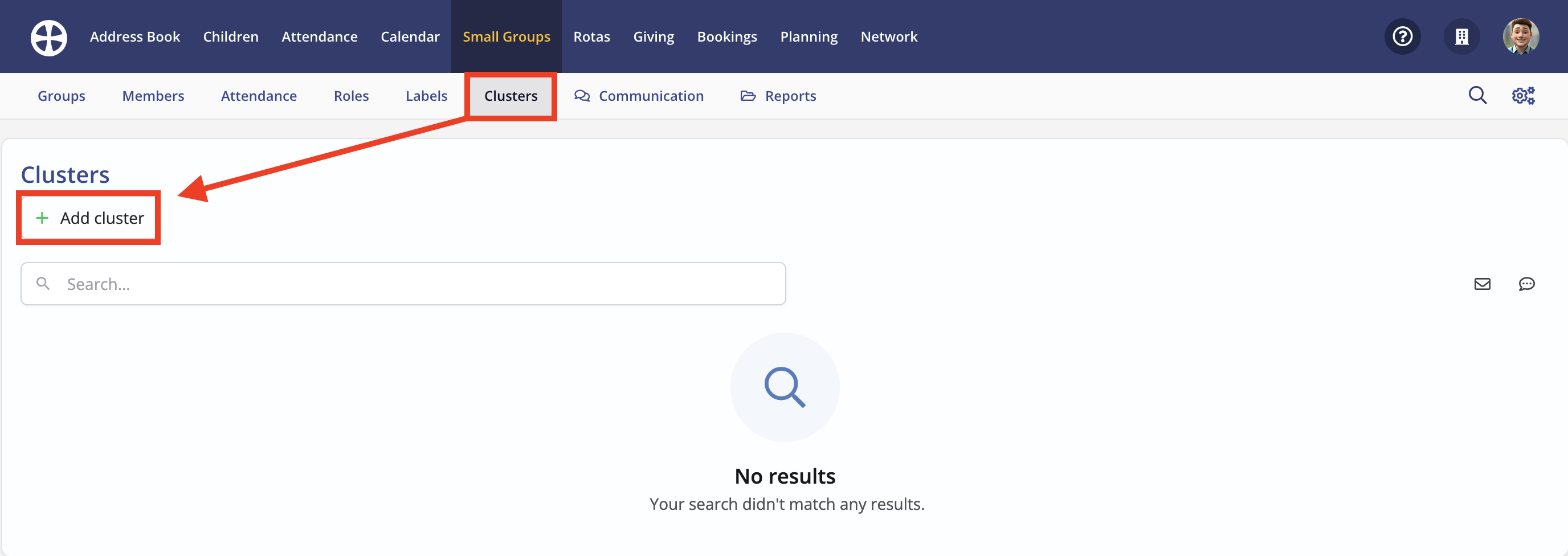
Task: Open the user profile avatar
Action: [1521, 36]
